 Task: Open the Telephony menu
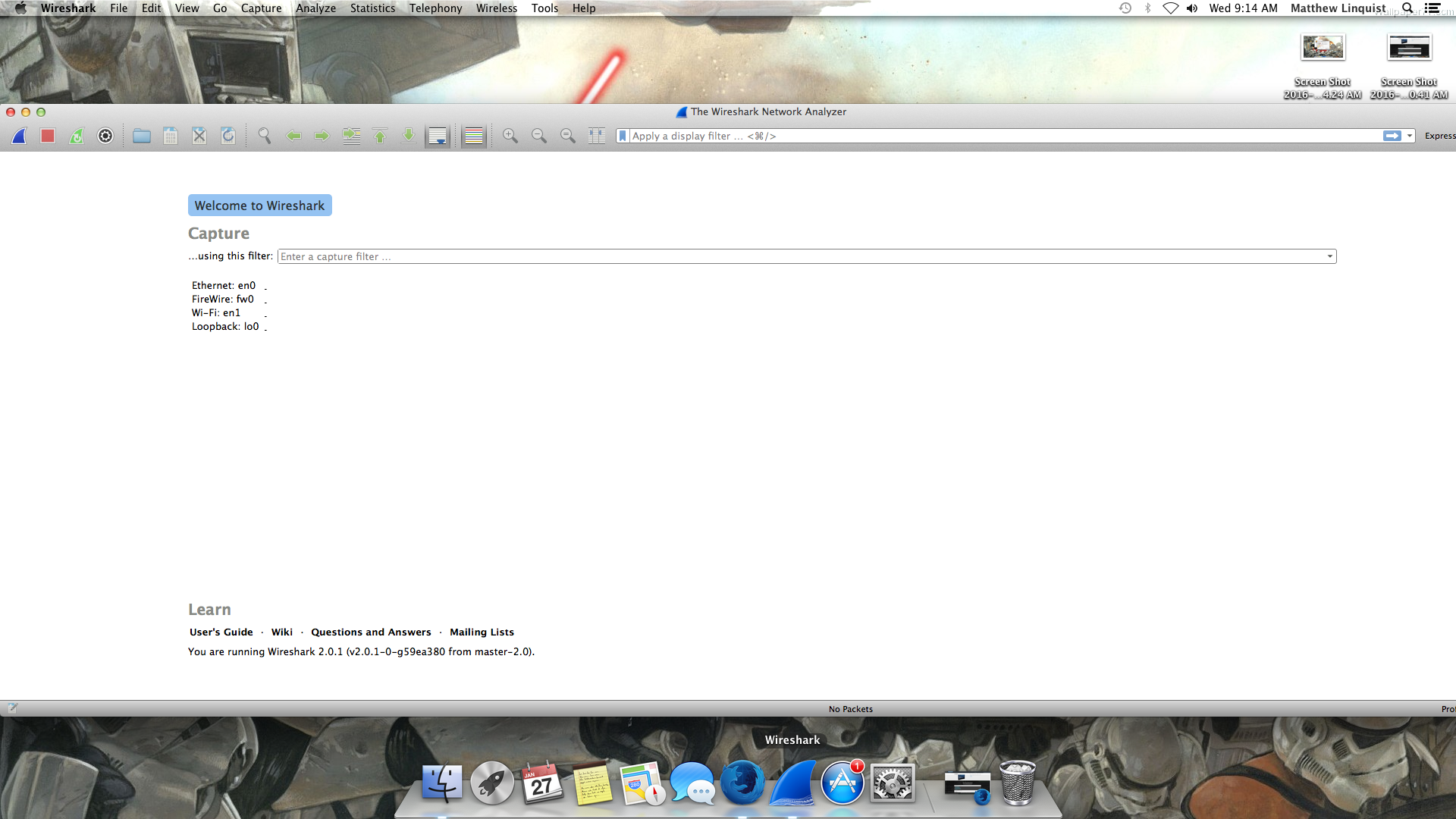(x=435, y=8)
